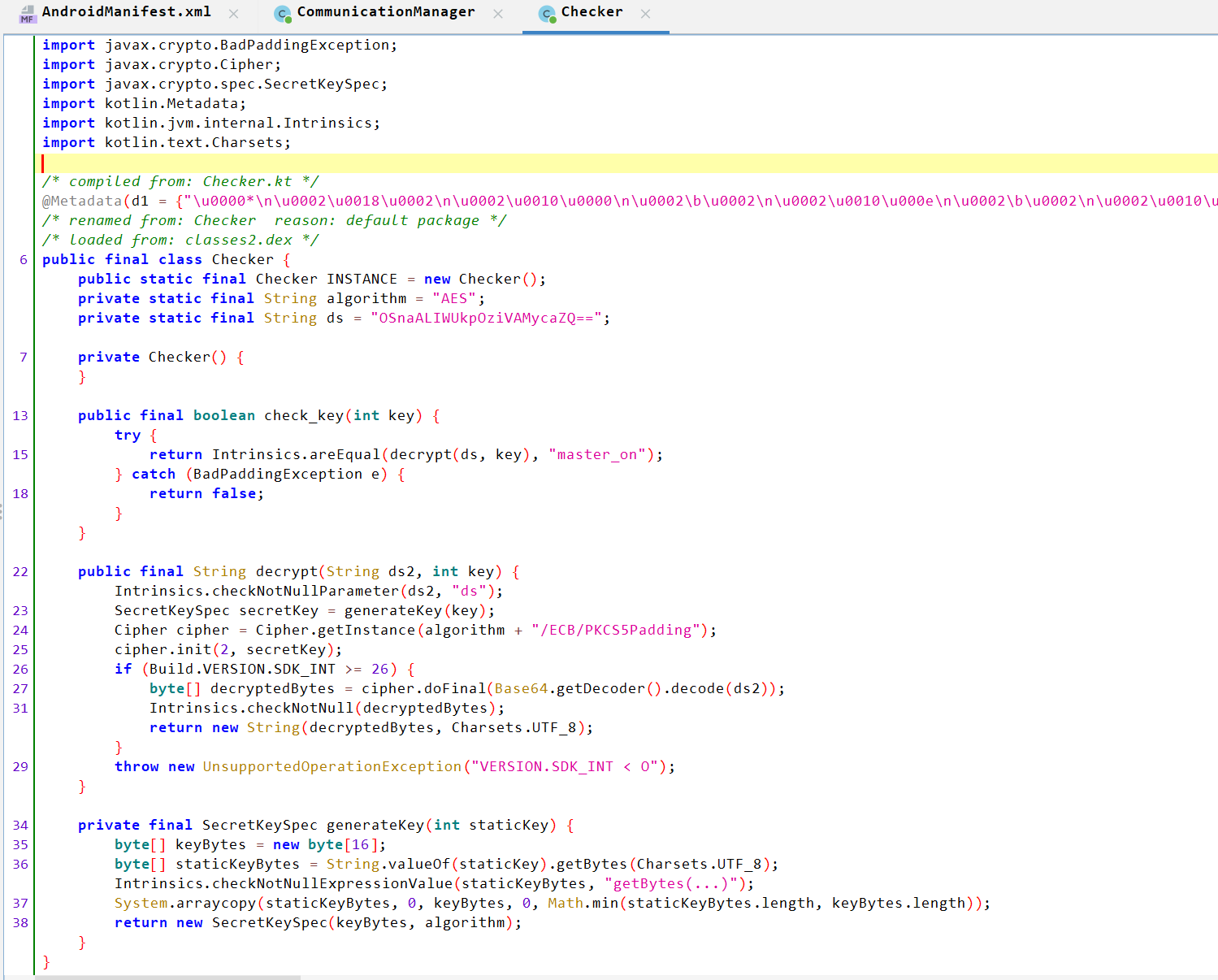Click the Base64 ds string value

pyautogui.click(x=486, y=318)
